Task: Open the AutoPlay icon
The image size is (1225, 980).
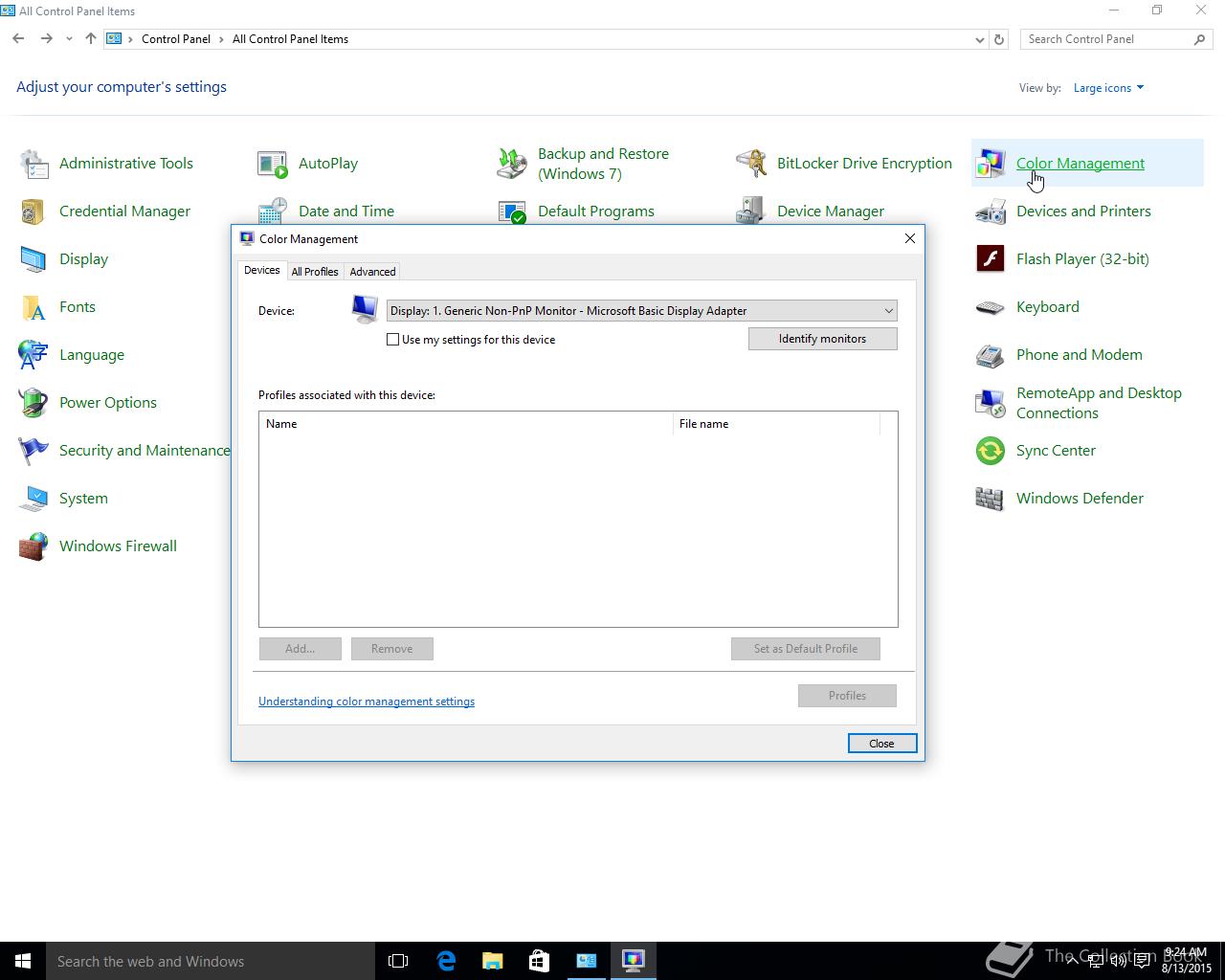Action: point(273,164)
